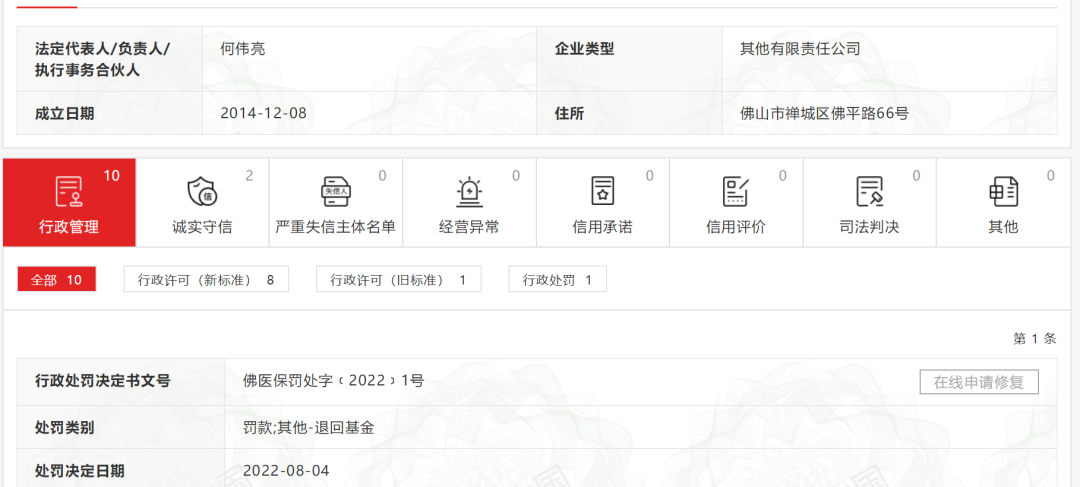Open the 严重失信主体名单 icon
1080x487 pixels.
pos(335,191)
